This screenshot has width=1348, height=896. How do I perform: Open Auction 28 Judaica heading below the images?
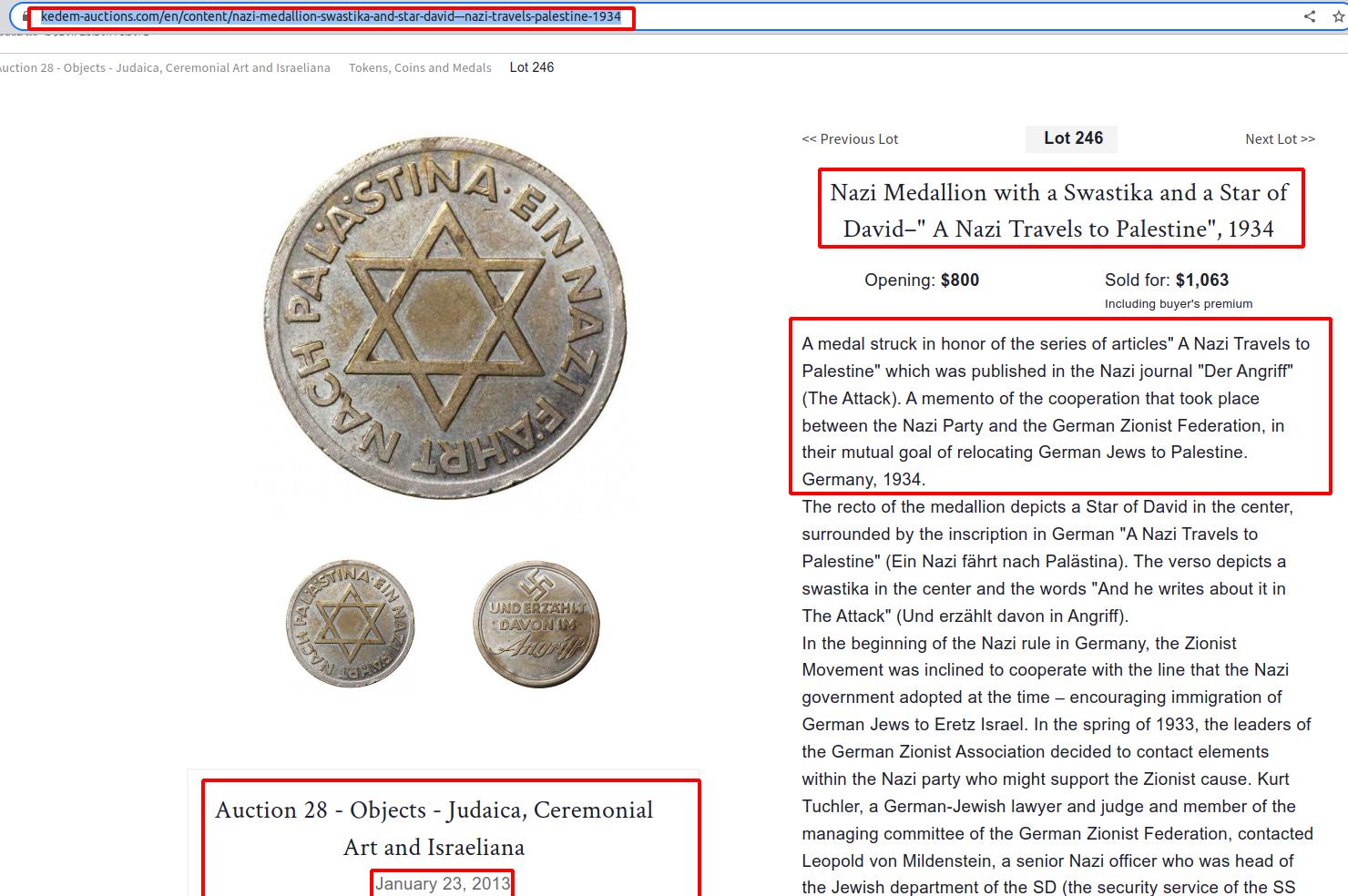point(434,828)
